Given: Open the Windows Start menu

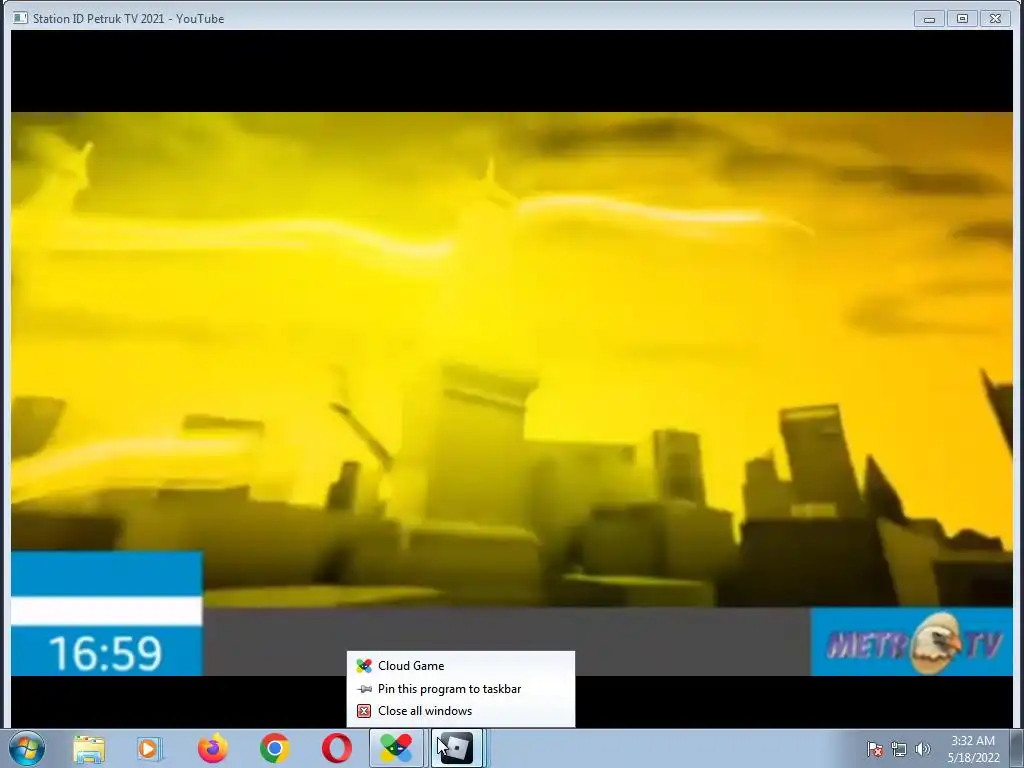Looking at the screenshot, I should (x=27, y=748).
